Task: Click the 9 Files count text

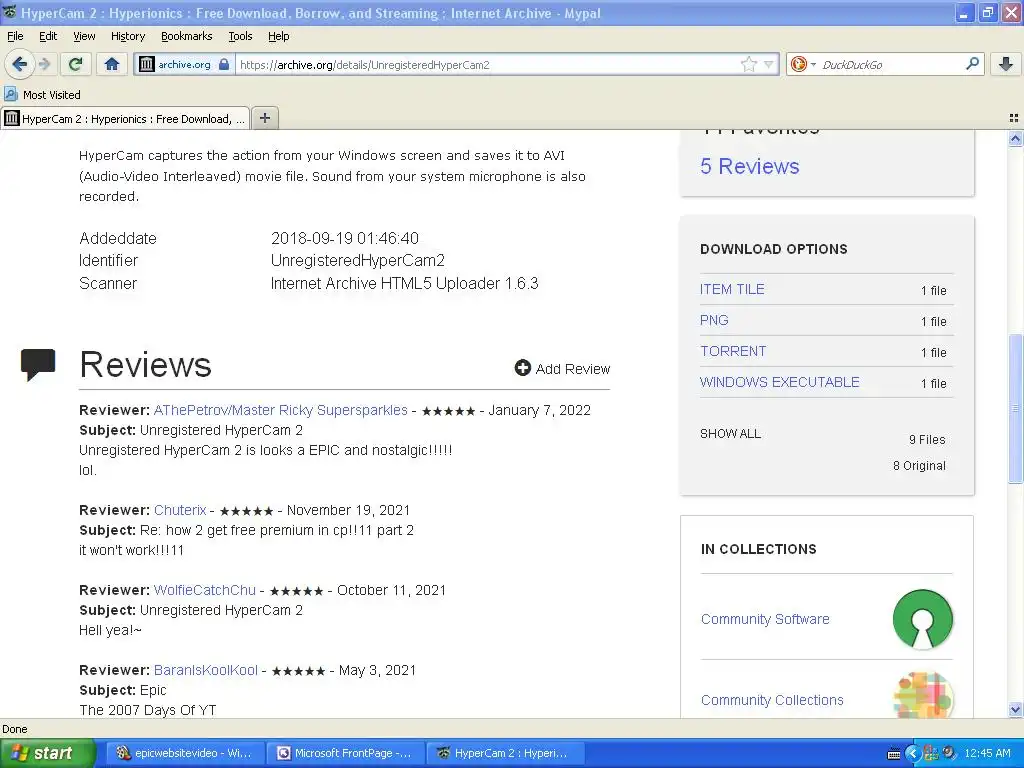Action: click(x=927, y=440)
